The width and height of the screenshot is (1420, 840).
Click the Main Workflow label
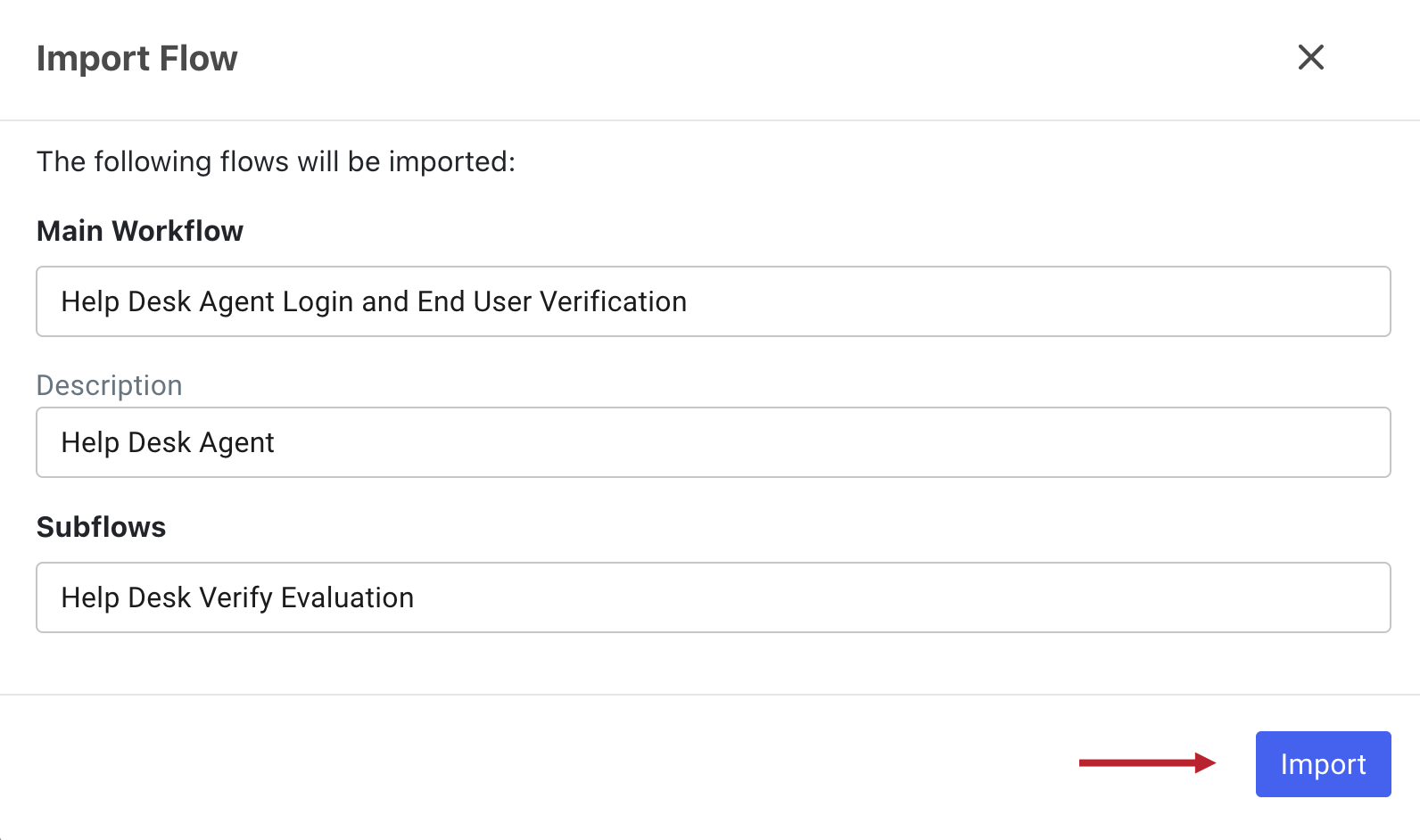[139, 231]
